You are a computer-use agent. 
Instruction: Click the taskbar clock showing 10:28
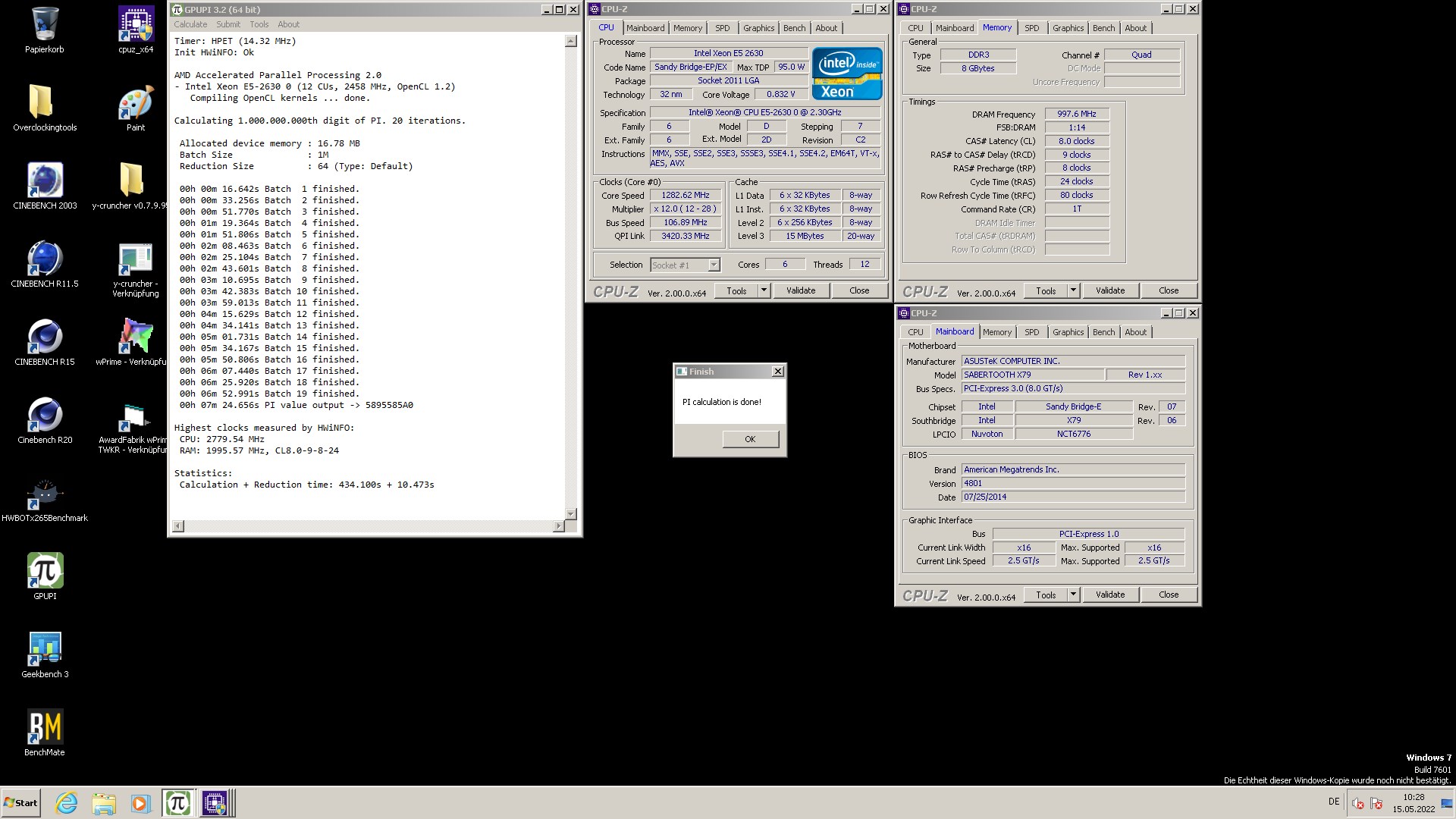pyautogui.click(x=1414, y=803)
